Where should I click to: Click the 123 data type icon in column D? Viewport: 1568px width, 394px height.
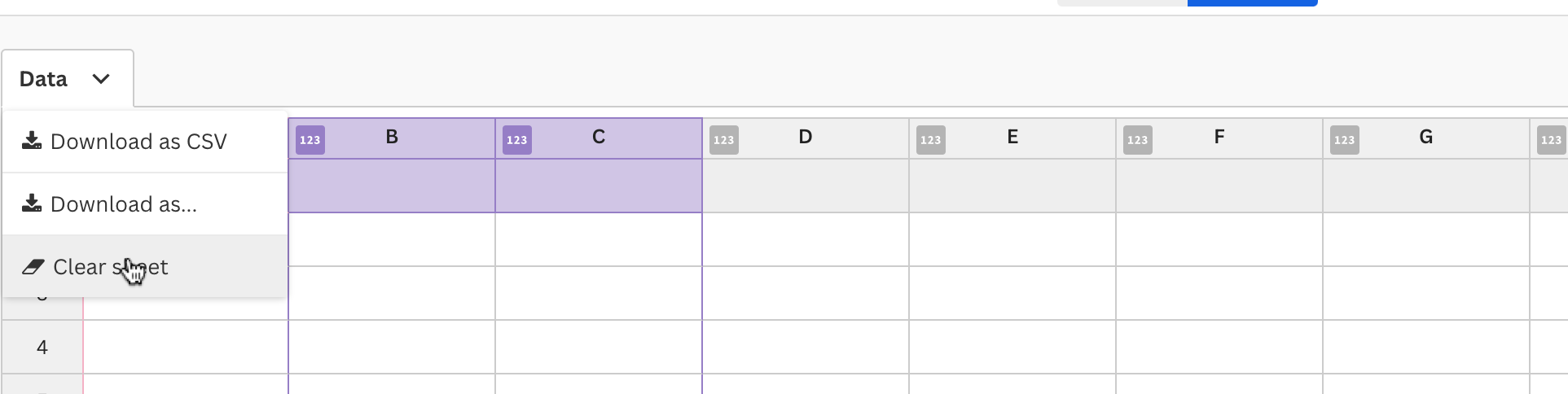[724, 140]
